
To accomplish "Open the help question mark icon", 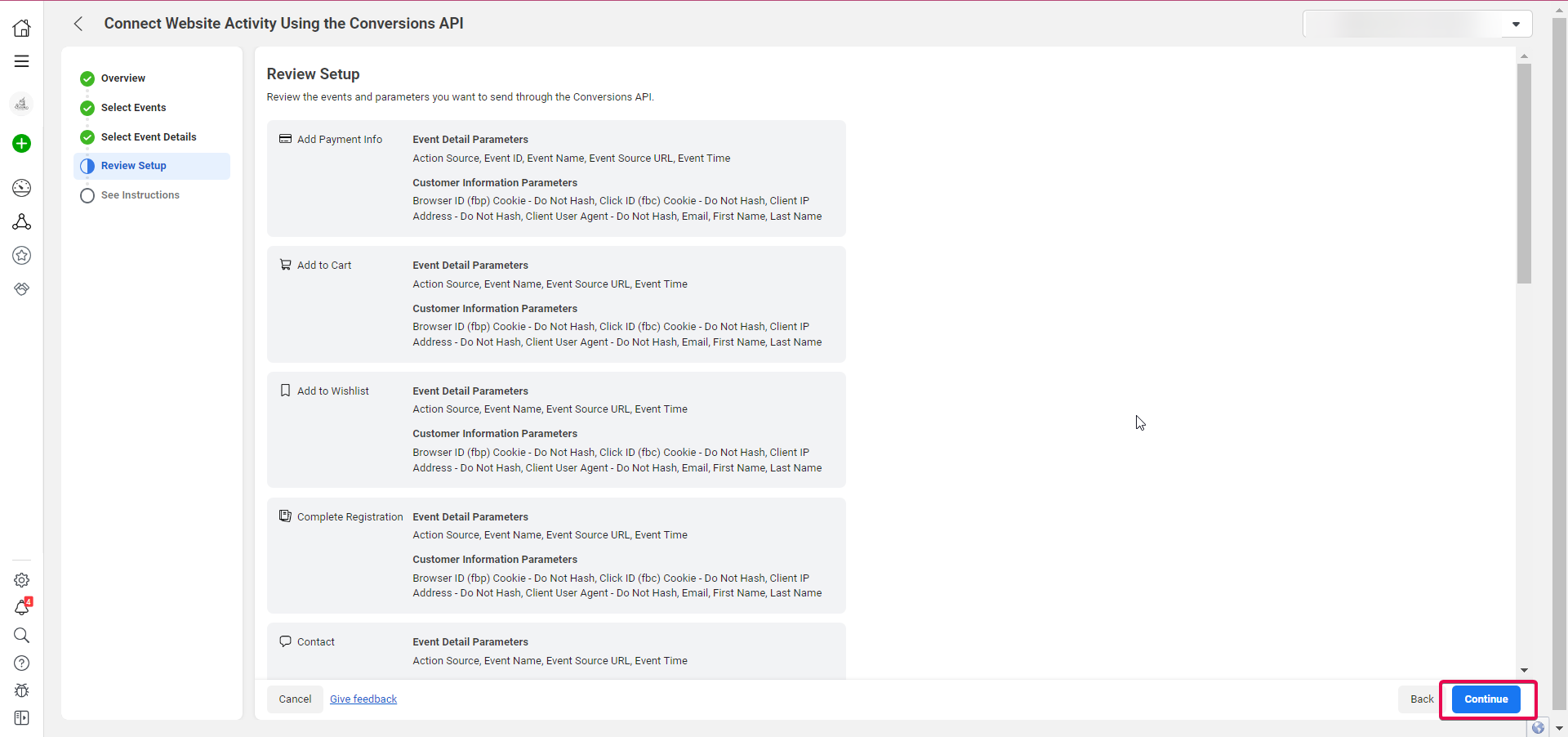I will 22,663.
